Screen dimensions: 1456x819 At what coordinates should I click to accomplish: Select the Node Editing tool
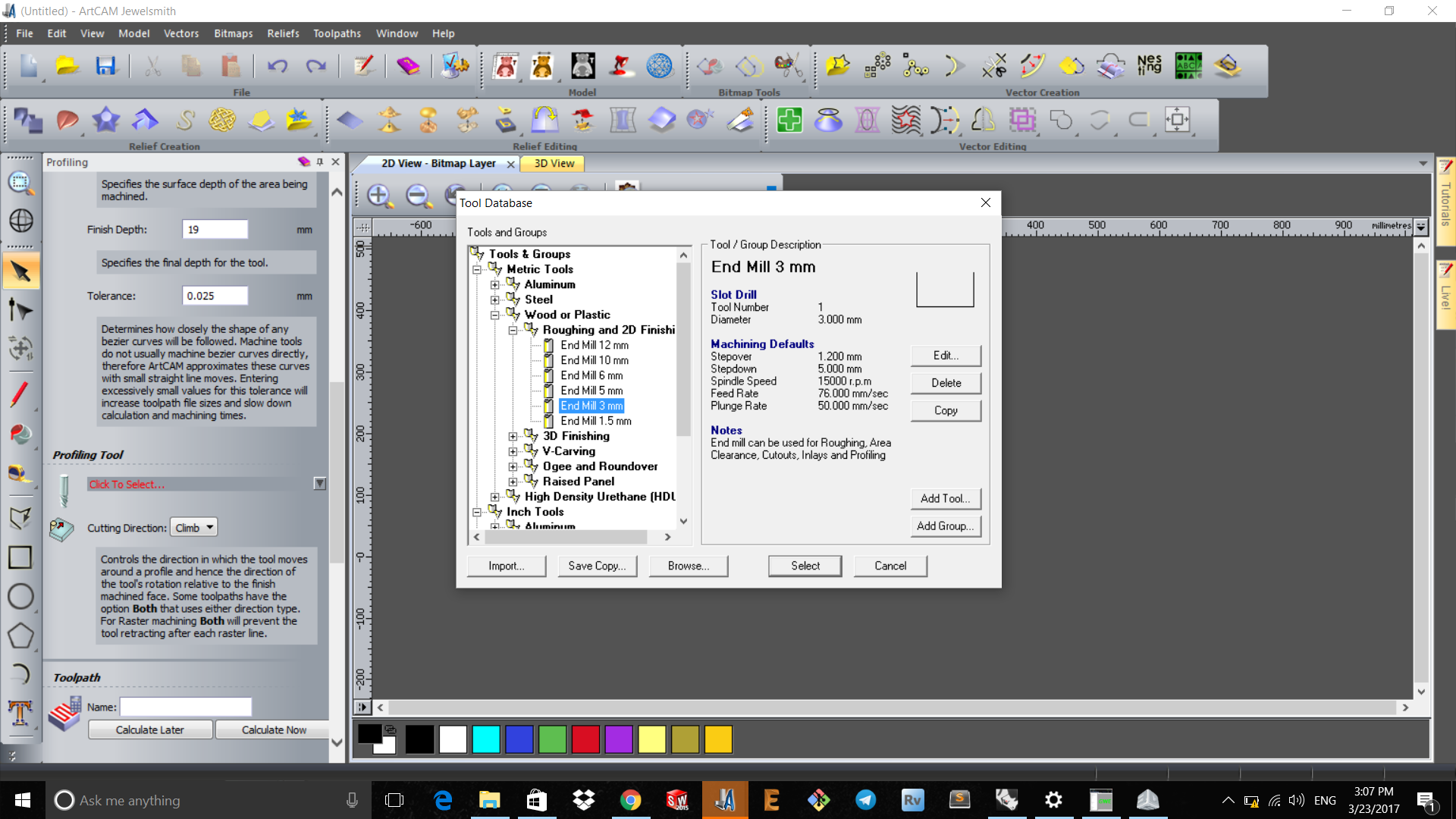tap(20, 309)
